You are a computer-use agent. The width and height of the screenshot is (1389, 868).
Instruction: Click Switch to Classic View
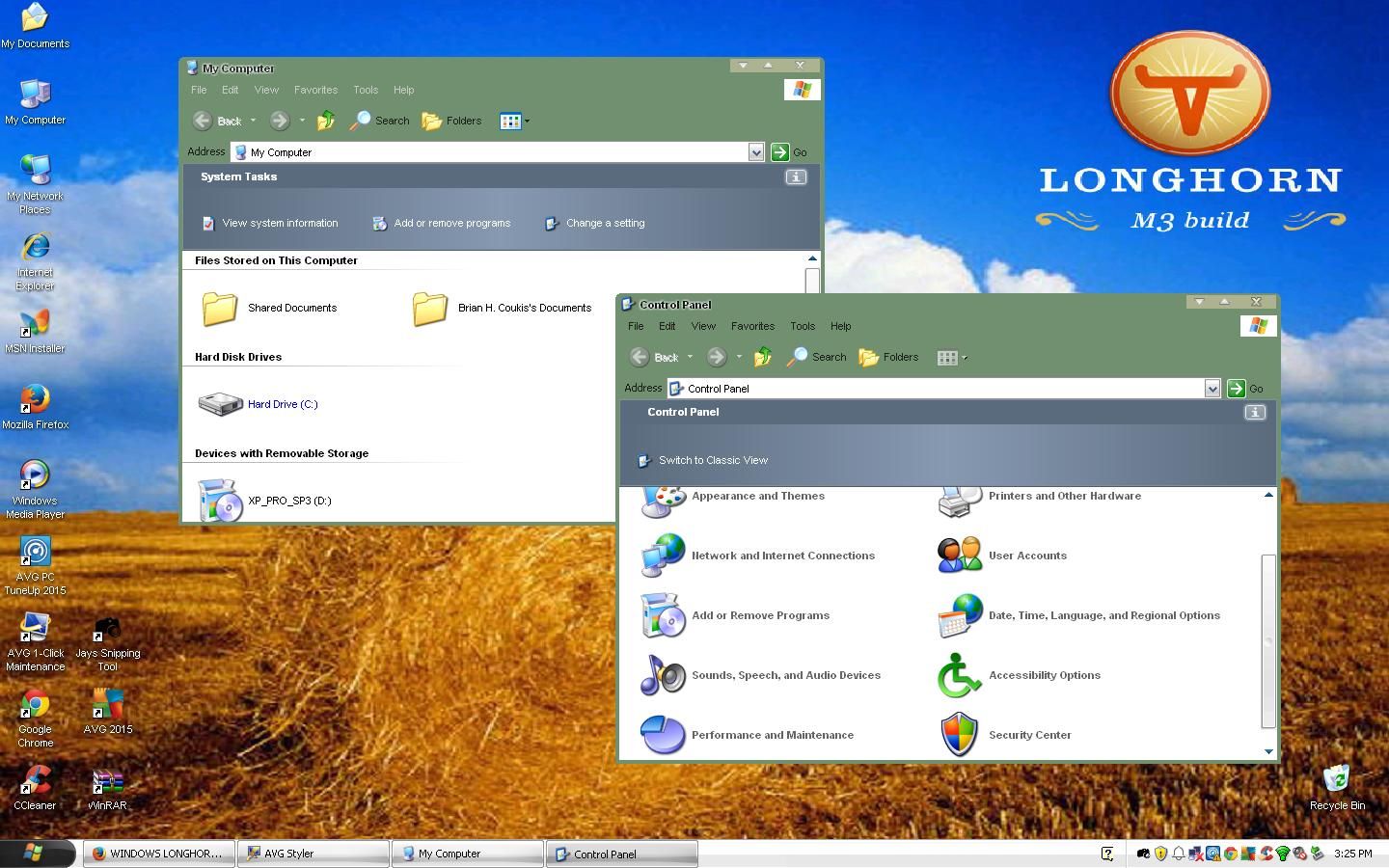coord(713,460)
